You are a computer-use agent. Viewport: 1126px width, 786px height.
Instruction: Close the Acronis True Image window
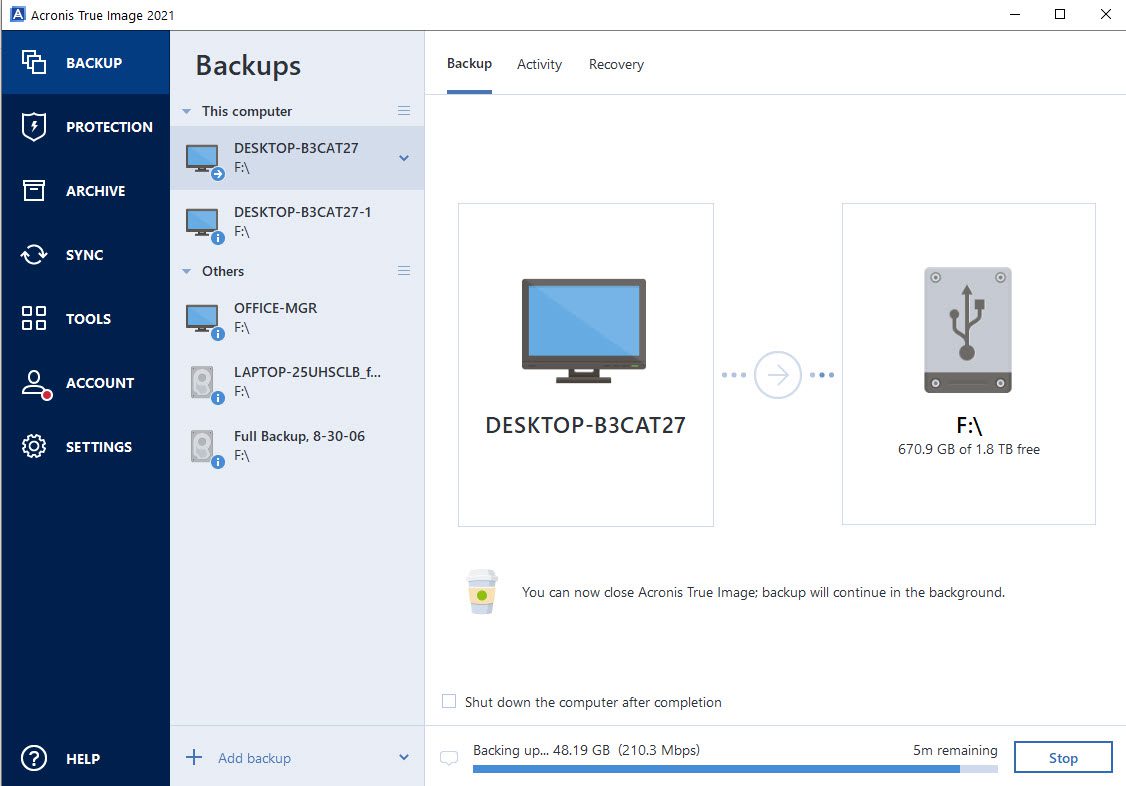(x=1106, y=14)
